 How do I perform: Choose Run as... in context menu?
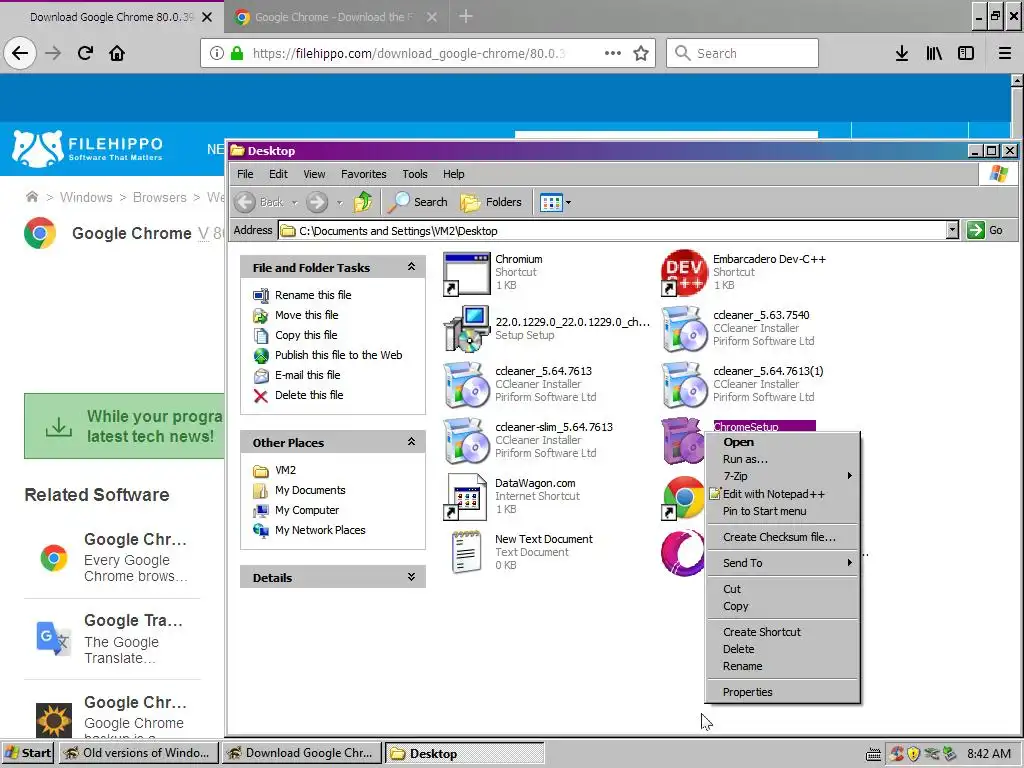[782, 459]
